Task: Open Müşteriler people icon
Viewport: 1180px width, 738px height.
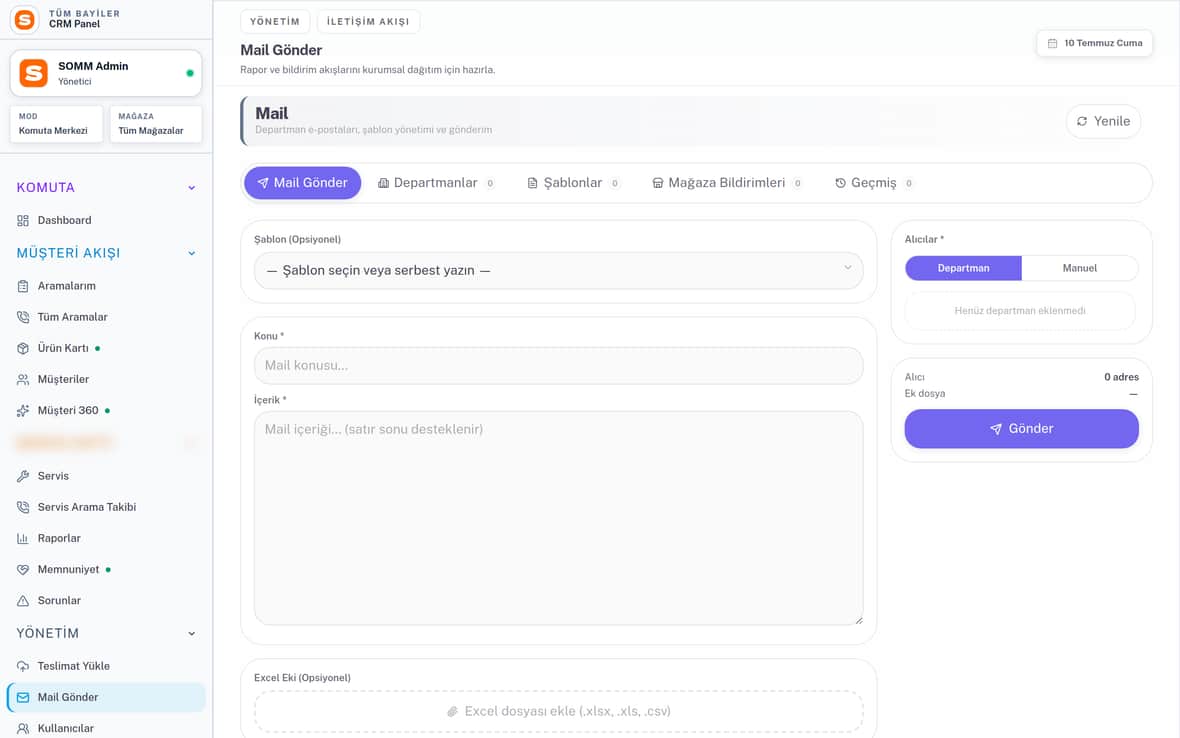Action: point(23,380)
